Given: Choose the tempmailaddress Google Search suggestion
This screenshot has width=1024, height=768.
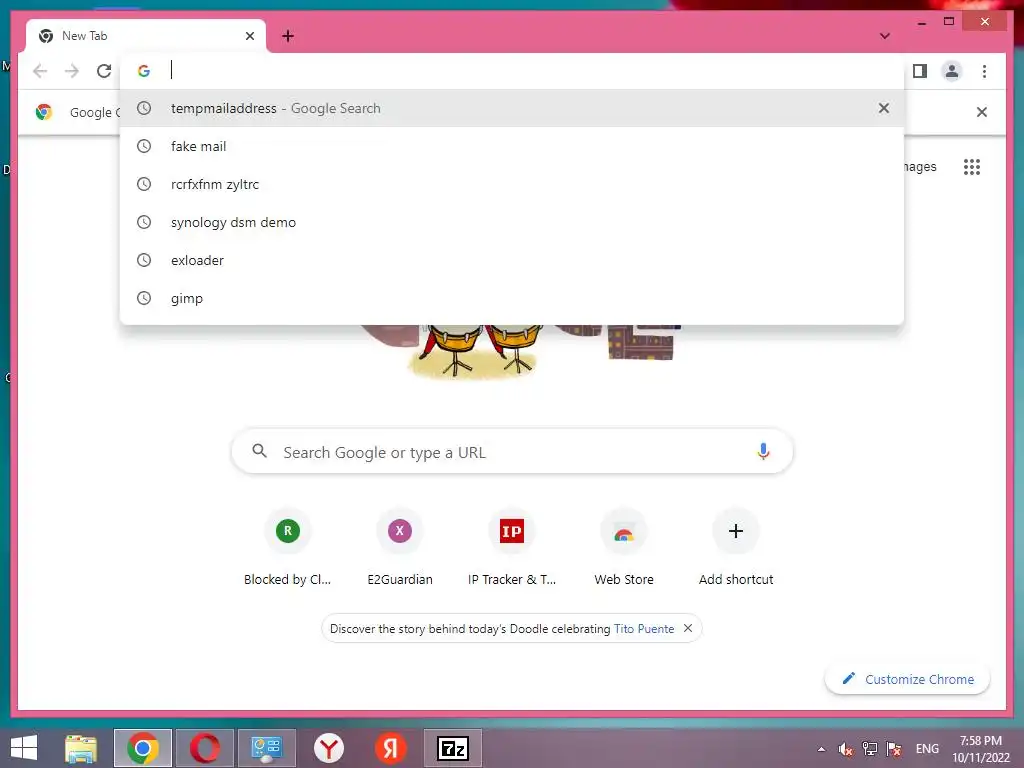Looking at the screenshot, I should coord(512,108).
